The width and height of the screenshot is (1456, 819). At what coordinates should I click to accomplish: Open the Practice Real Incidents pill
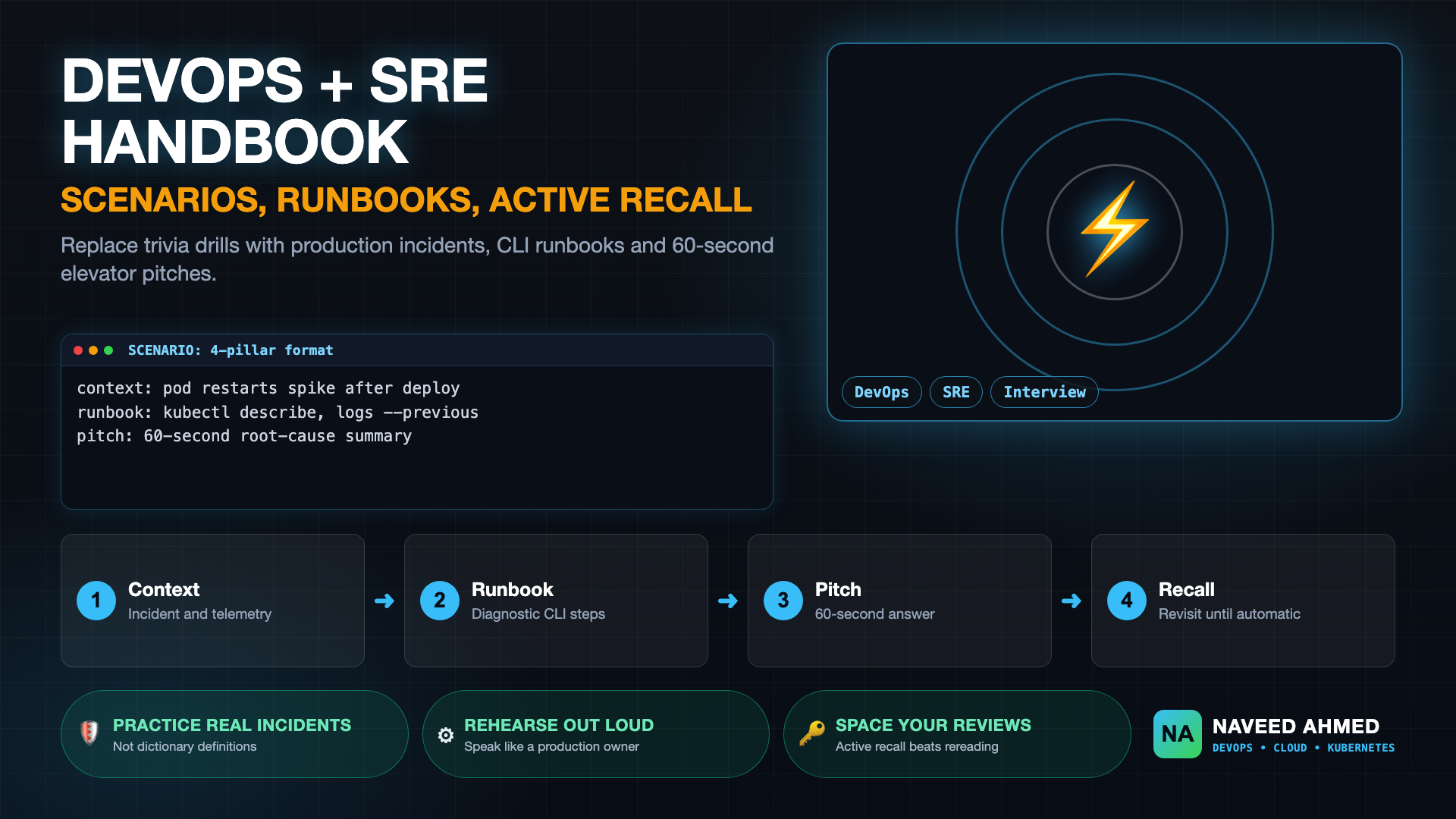(x=234, y=734)
